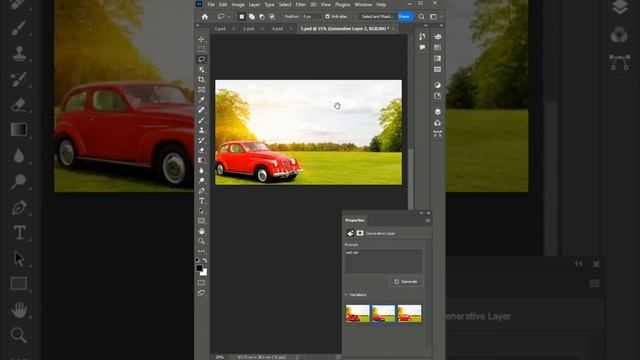Open the Edit Toolbar three-dots menu
Viewport: 640px width, 360px height.
[201, 251]
